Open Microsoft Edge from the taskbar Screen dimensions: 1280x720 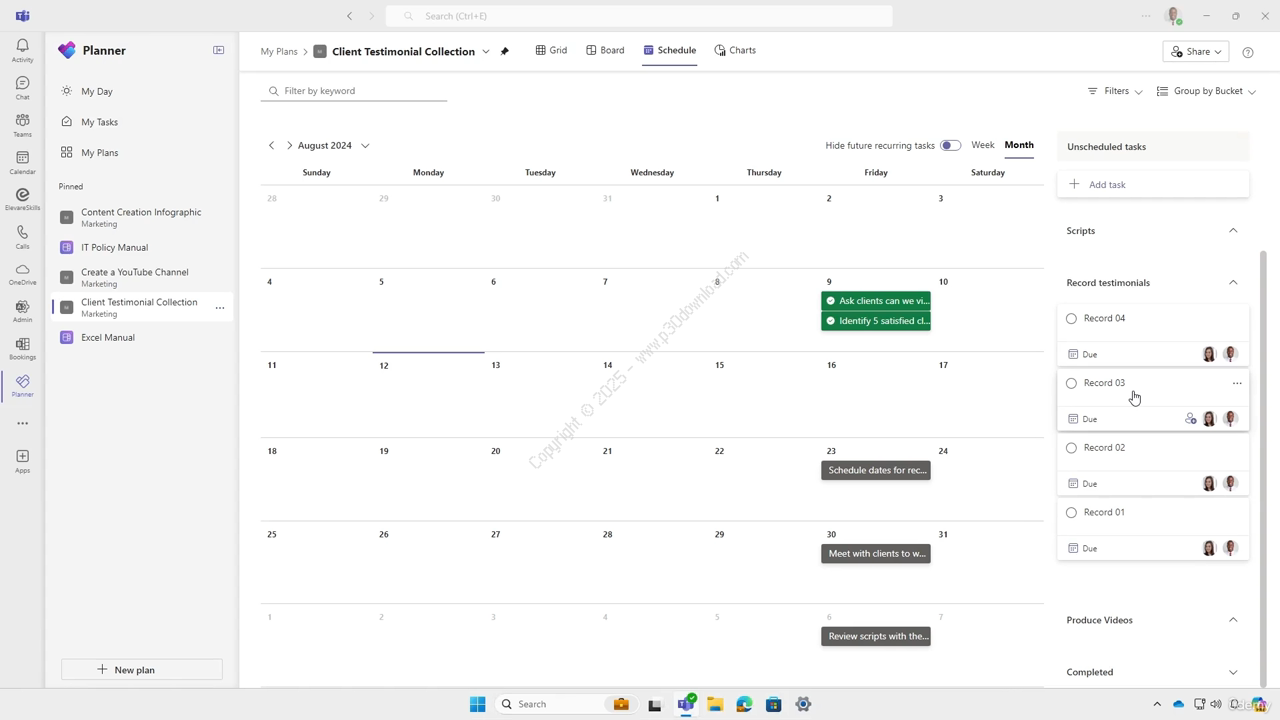[x=744, y=704]
